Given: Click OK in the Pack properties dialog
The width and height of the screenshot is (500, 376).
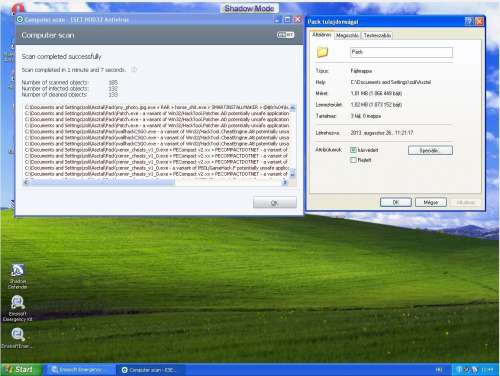Looking at the screenshot, I should 396,202.
